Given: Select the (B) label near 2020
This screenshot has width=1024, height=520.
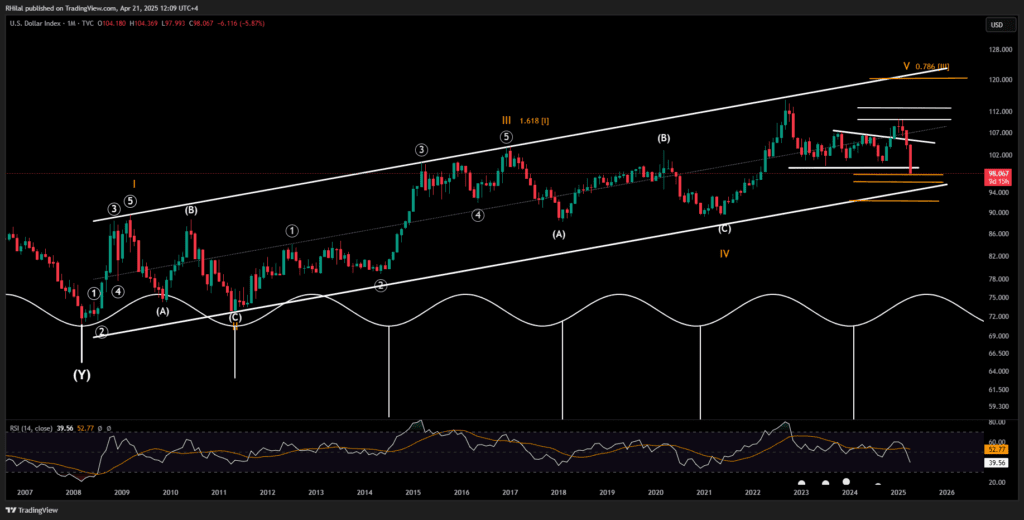Looking at the screenshot, I should pyautogui.click(x=662, y=138).
